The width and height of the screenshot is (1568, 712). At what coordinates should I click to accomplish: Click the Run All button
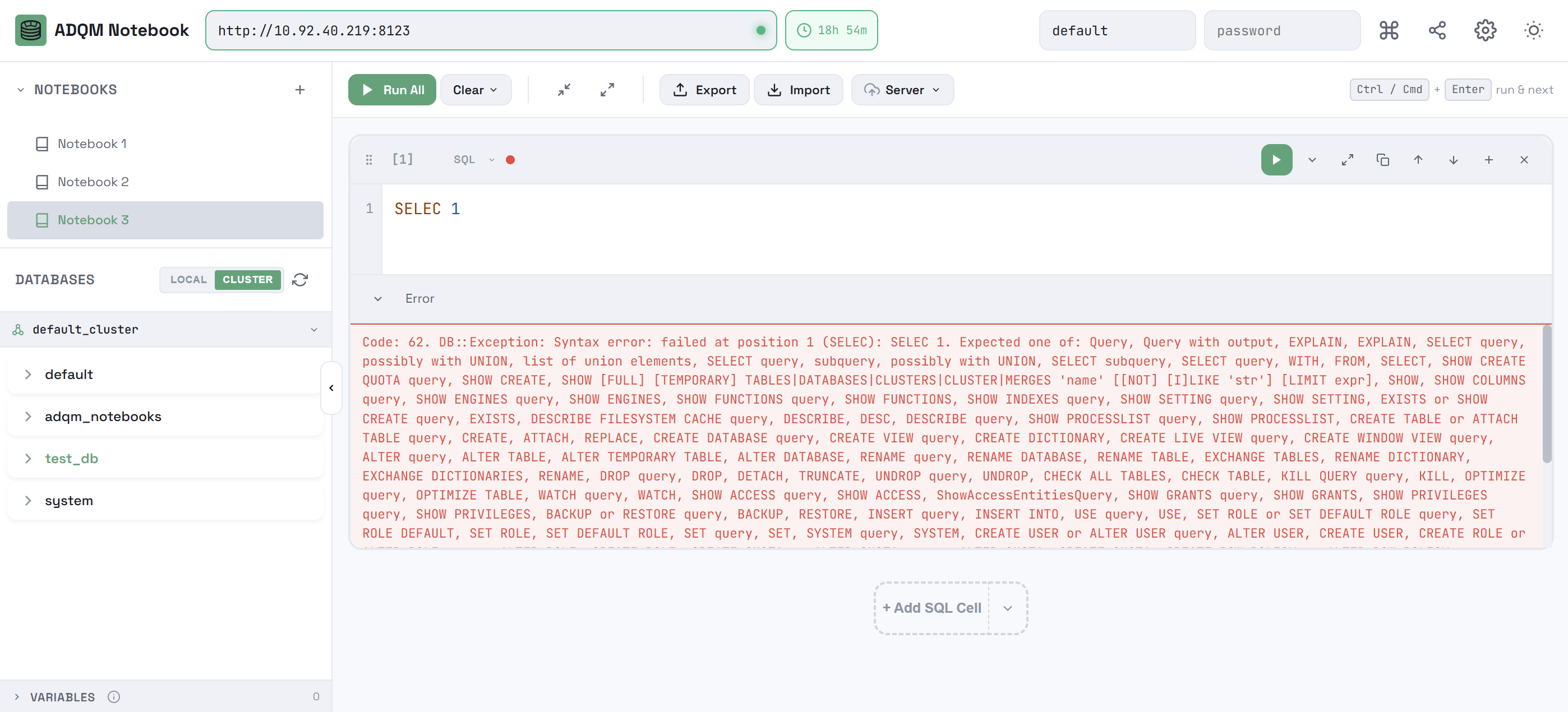pos(391,90)
